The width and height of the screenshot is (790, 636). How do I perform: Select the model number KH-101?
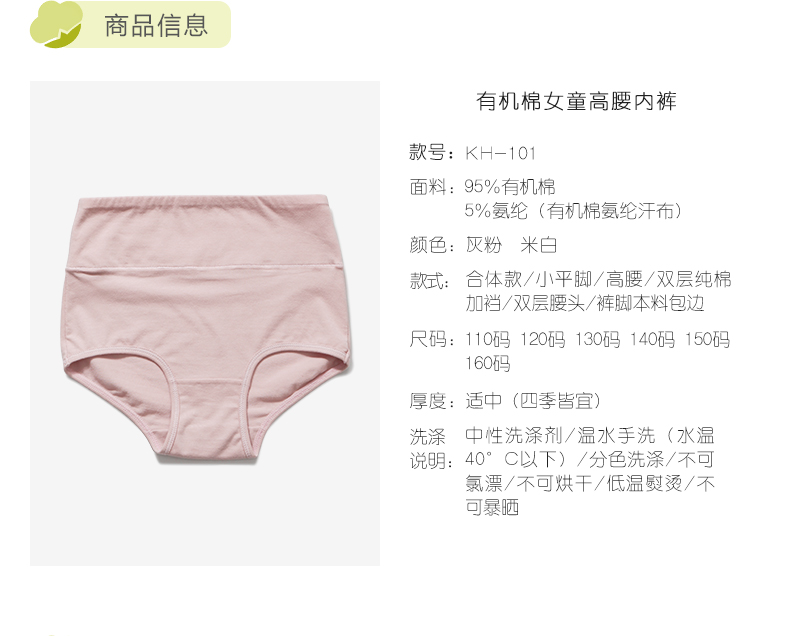[501, 153]
